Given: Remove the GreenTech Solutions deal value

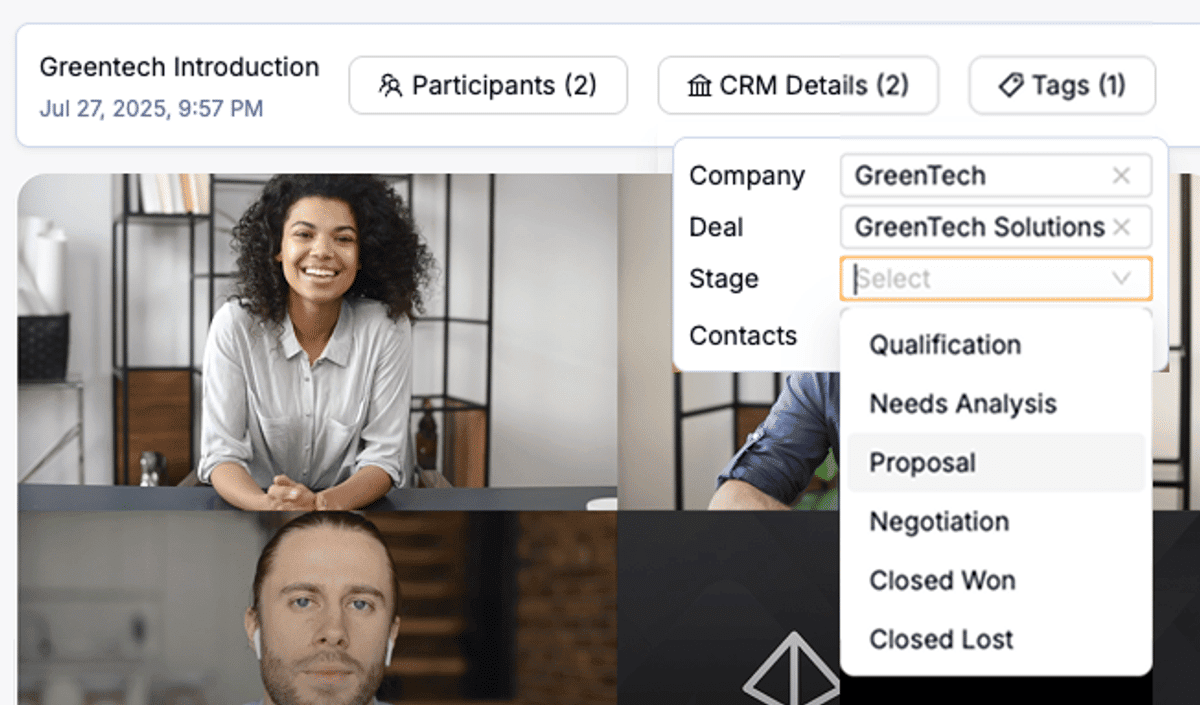Looking at the screenshot, I should 1121,227.
